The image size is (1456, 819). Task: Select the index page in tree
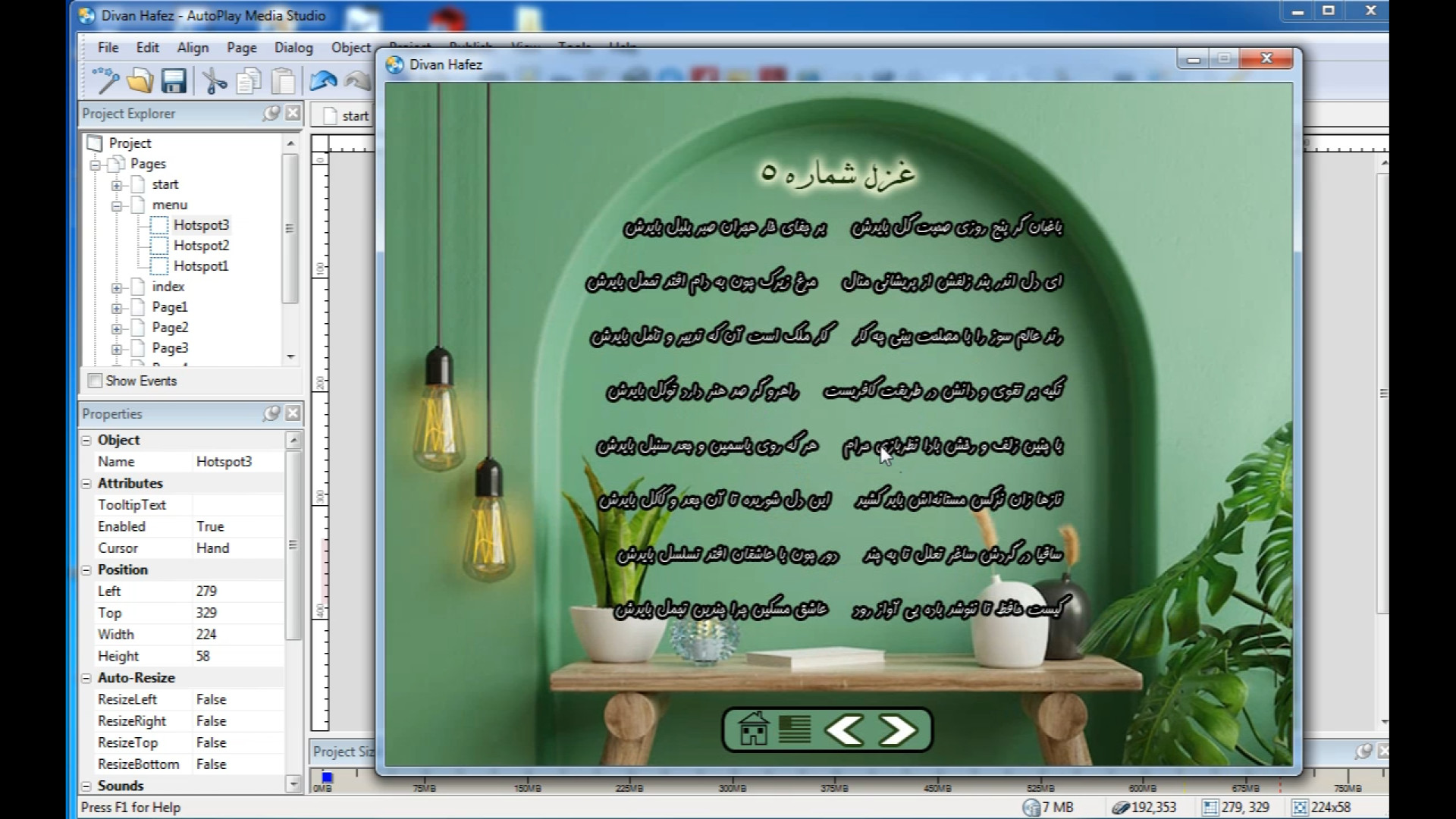[x=168, y=287]
